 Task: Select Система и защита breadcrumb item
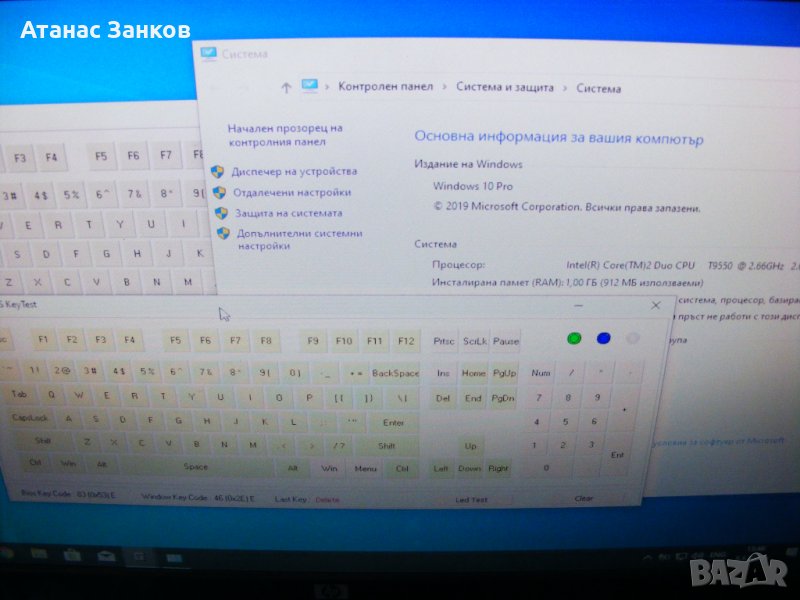pyautogui.click(x=504, y=88)
